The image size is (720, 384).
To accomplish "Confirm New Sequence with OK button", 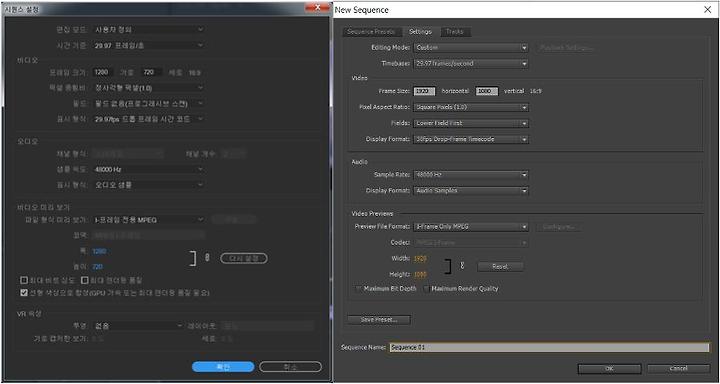I will (609, 368).
